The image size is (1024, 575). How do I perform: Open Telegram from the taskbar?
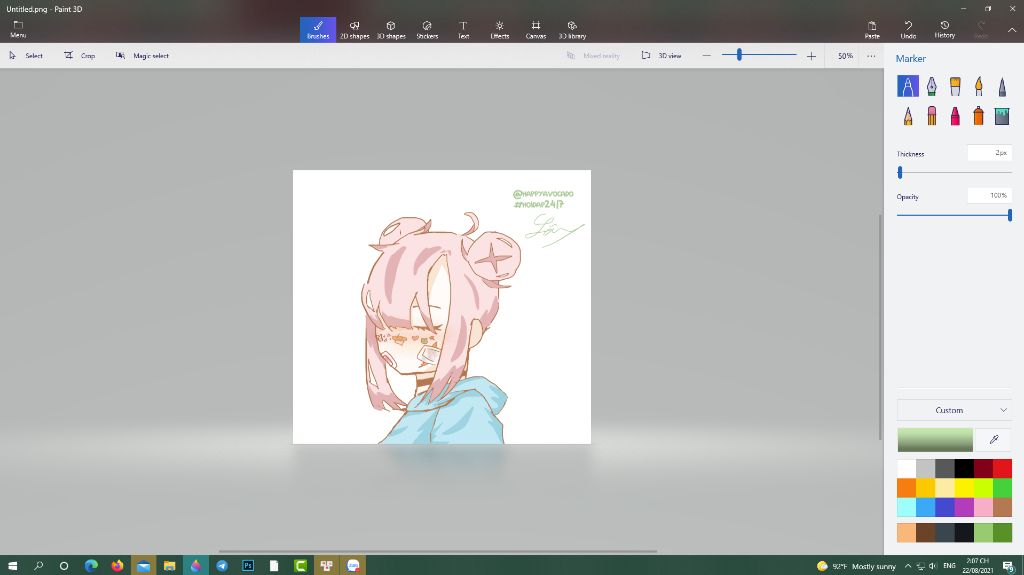[222, 566]
